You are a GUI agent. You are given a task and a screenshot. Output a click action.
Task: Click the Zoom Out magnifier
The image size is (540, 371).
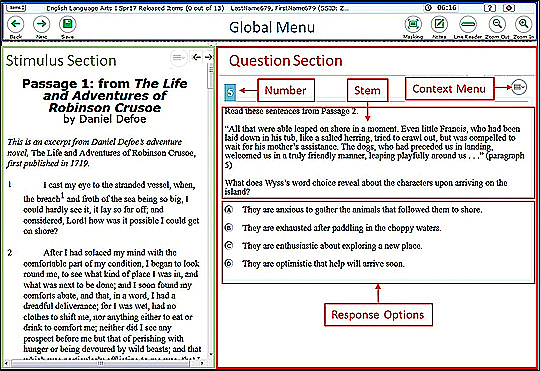click(497, 24)
